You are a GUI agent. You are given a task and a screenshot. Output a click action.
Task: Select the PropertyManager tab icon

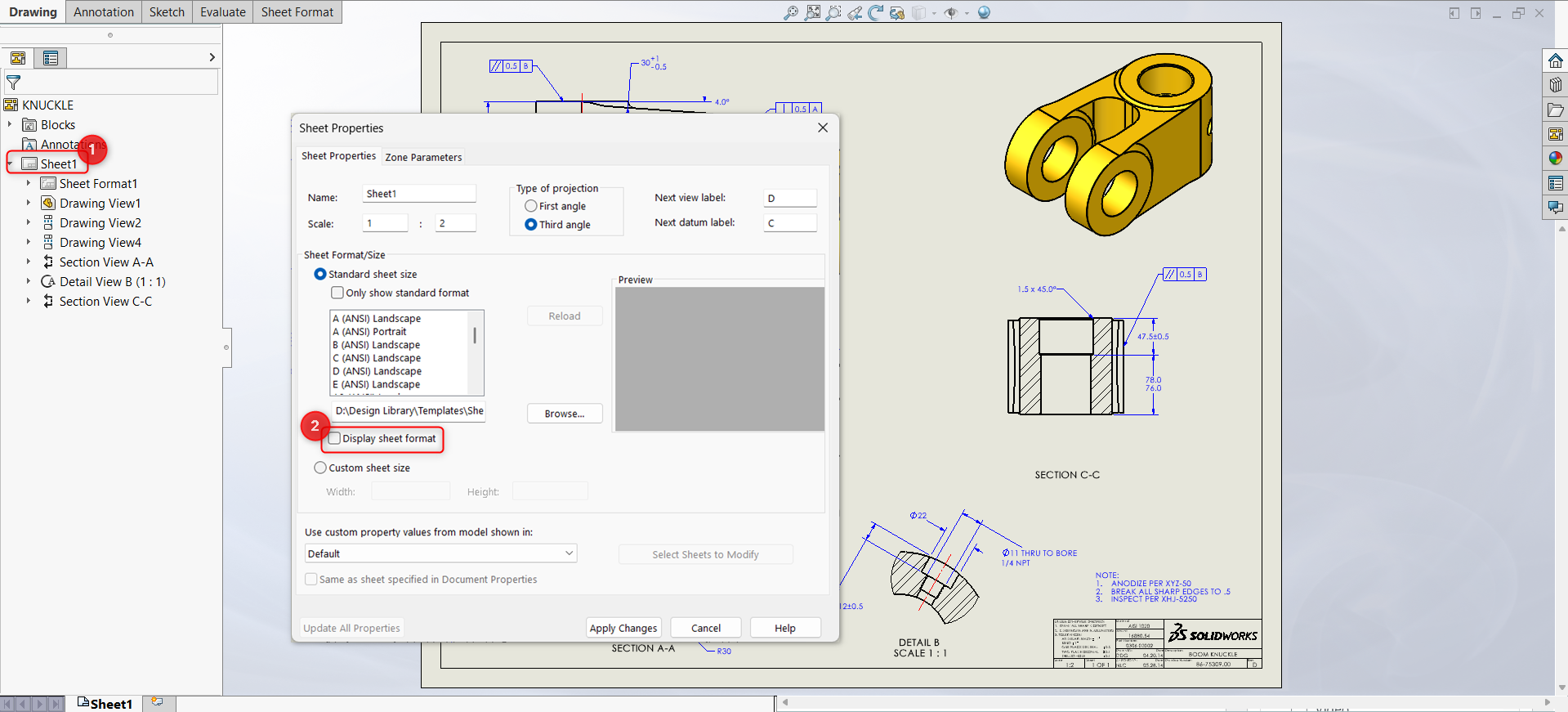coord(51,58)
